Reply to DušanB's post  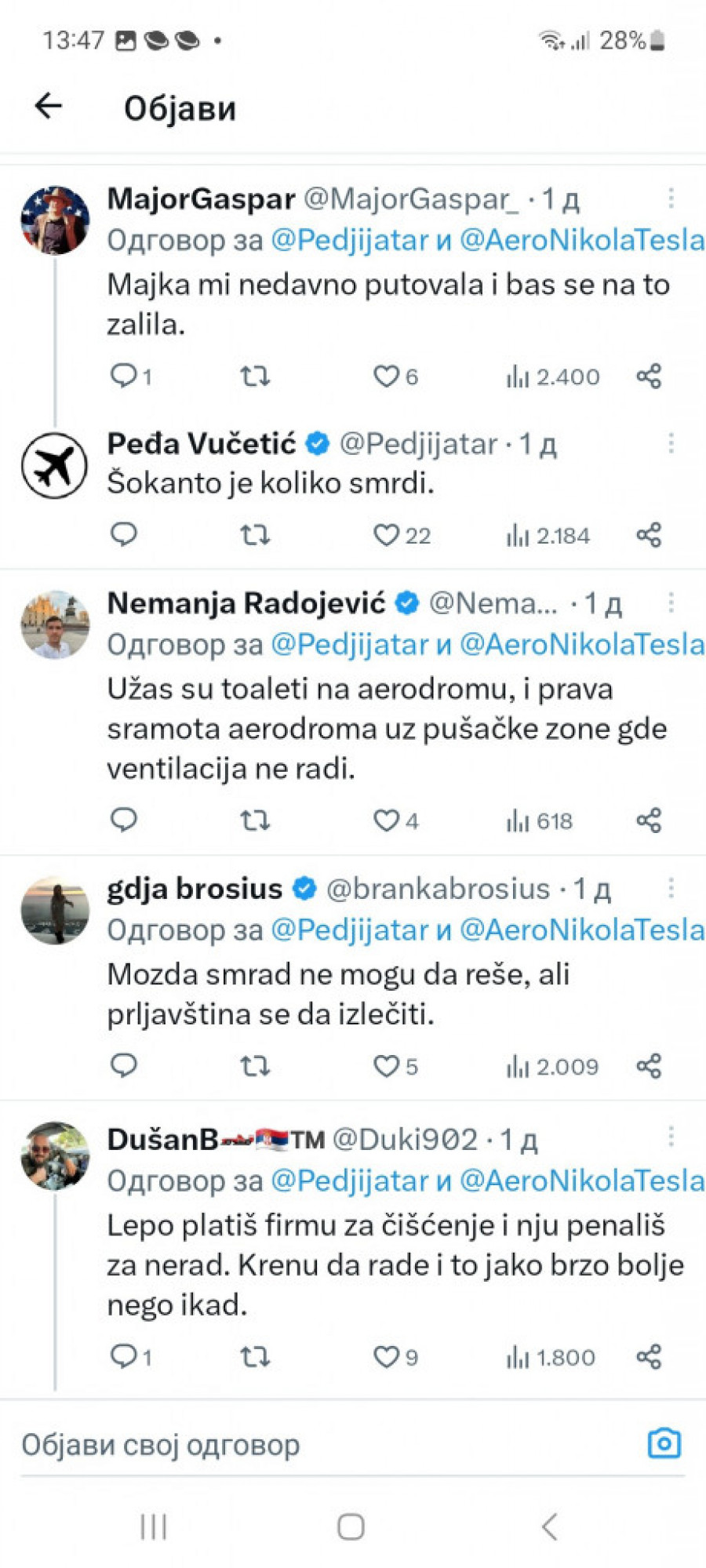click(x=124, y=1355)
